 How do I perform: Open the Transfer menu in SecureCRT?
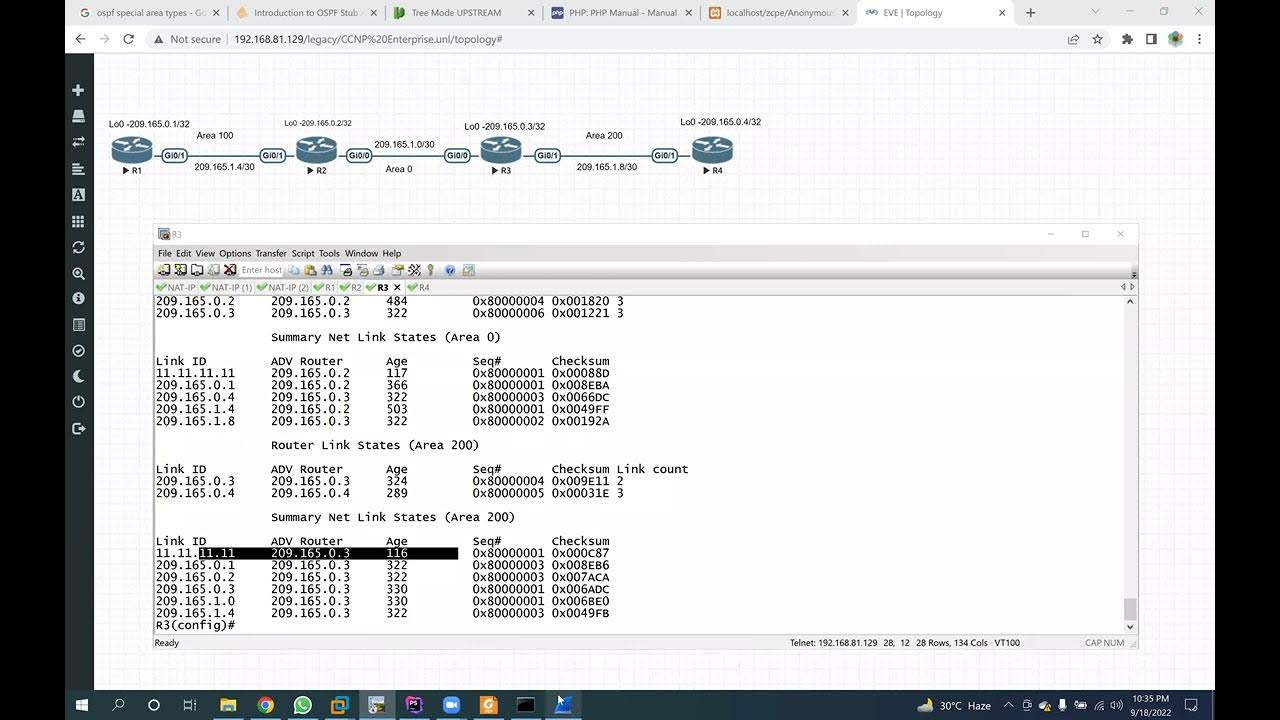point(271,254)
